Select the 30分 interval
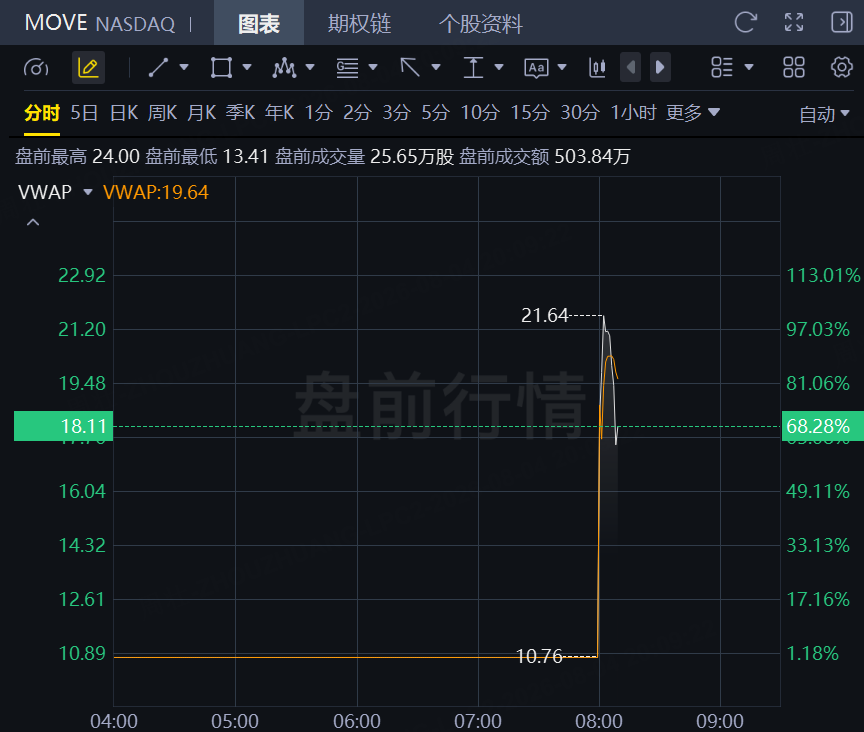The width and height of the screenshot is (864, 732). [580, 113]
